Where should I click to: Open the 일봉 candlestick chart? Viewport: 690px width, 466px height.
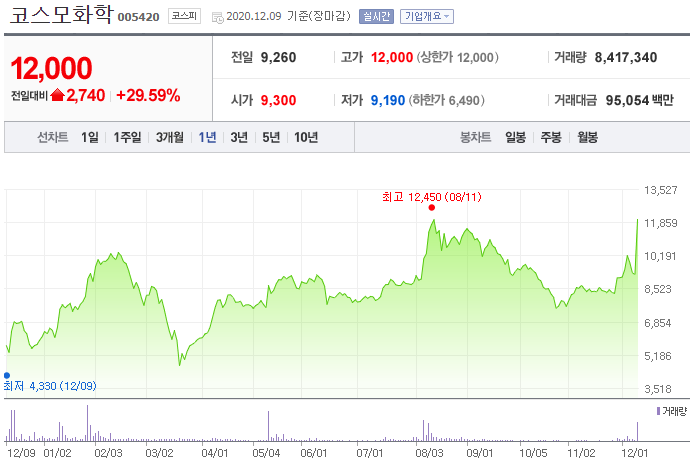(x=515, y=137)
